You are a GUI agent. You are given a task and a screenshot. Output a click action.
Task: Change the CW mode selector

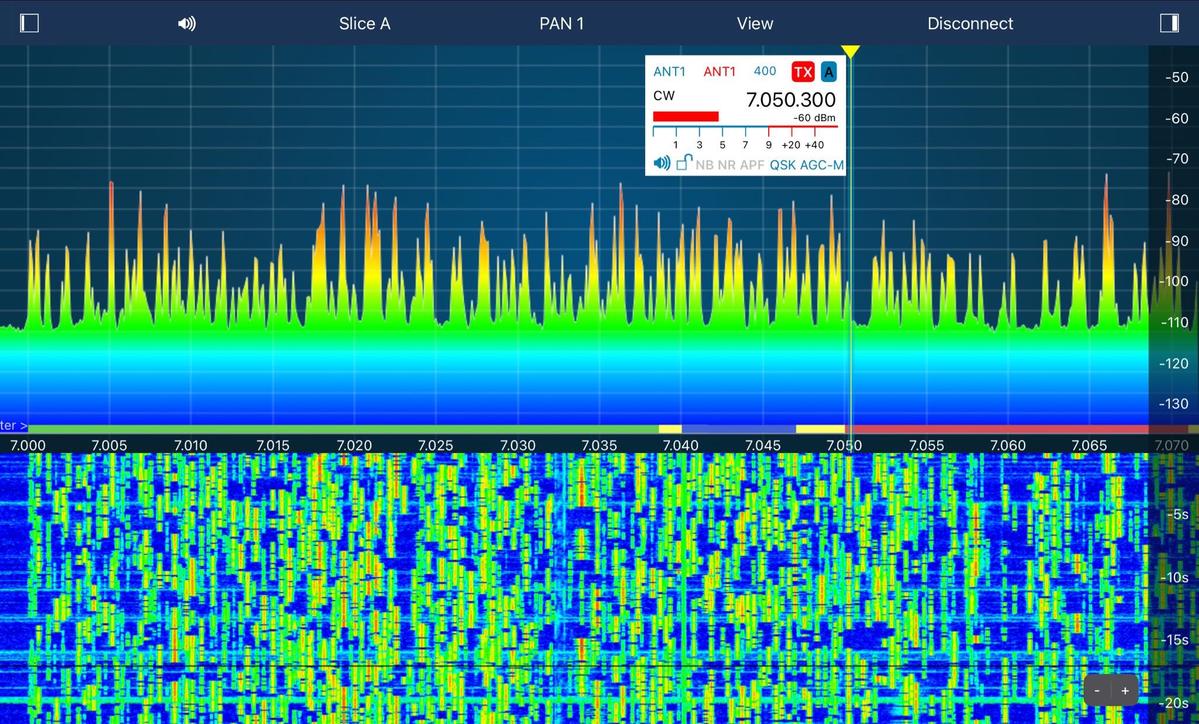coord(664,96)
